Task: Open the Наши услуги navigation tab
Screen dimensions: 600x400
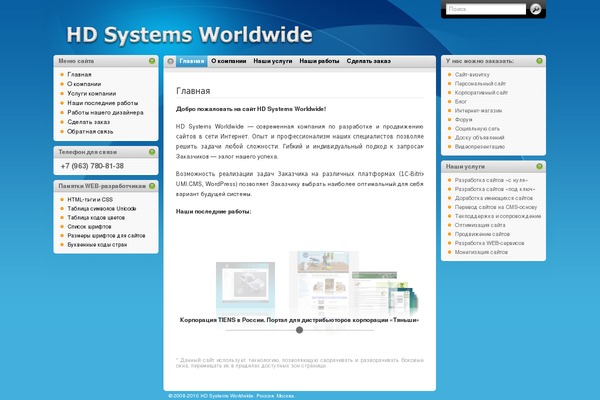Action: tap(273, 61)
